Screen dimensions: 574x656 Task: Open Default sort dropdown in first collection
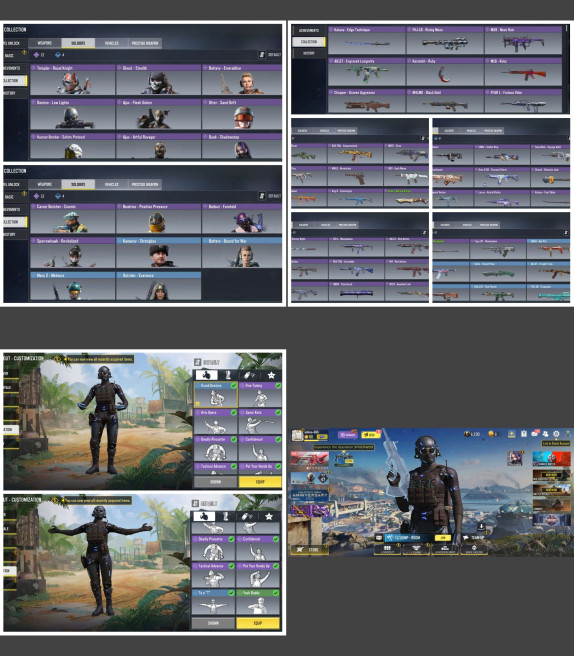coord(270,55)
